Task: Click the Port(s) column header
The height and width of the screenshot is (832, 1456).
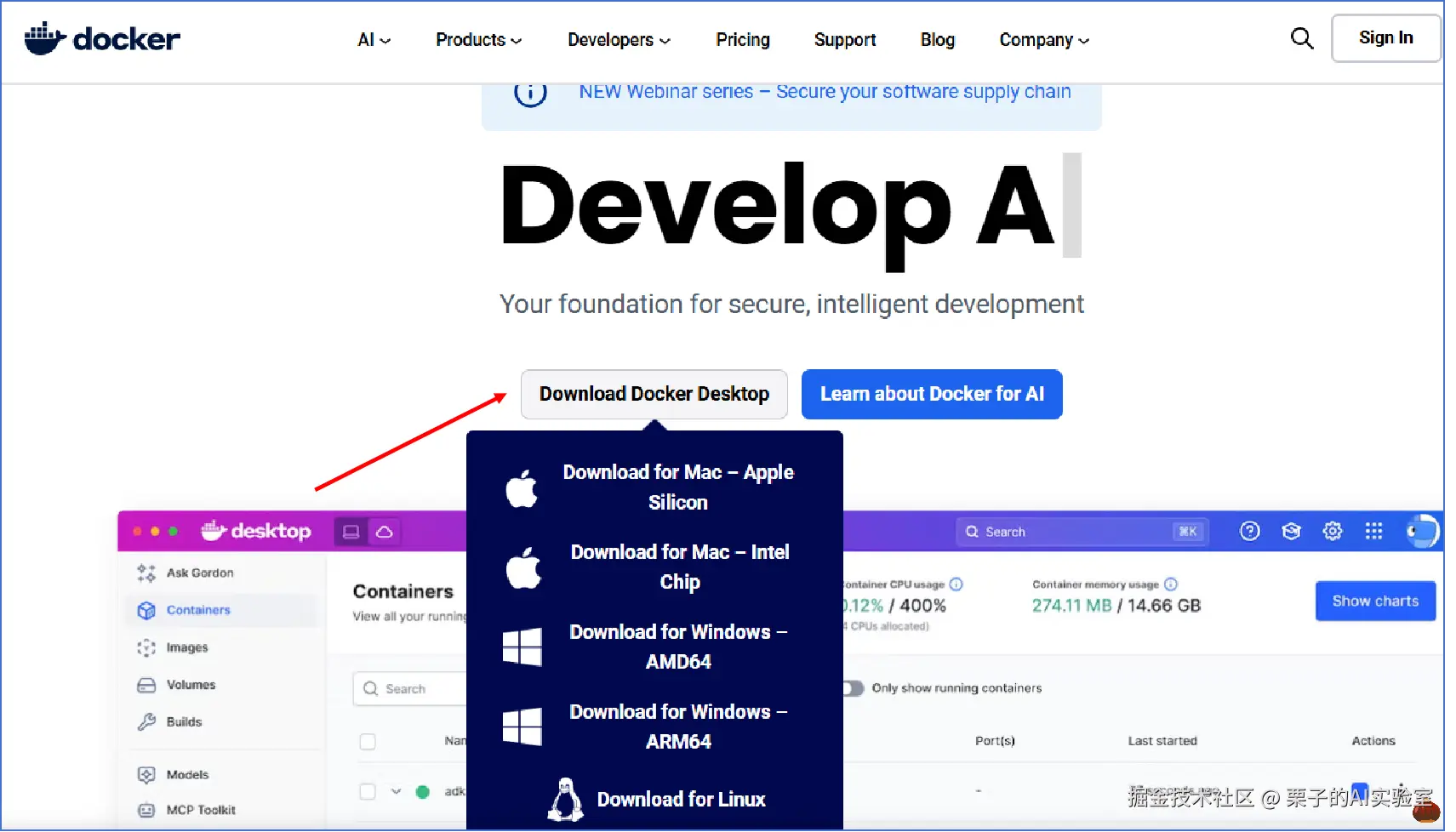Action: 995,741
